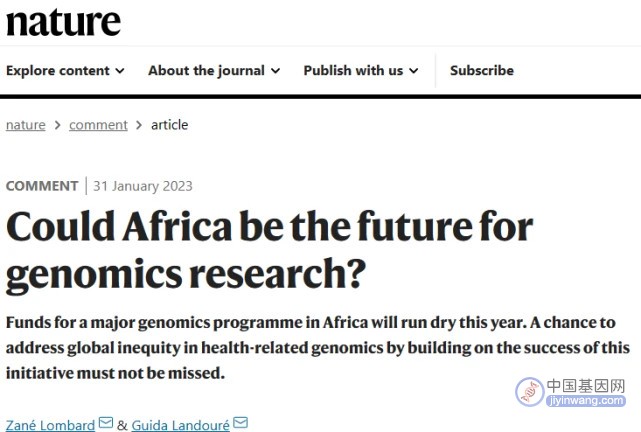Click the 31 January 2023 publication date
This screenshot has width=641, height=432.
[x=143, y=186]
